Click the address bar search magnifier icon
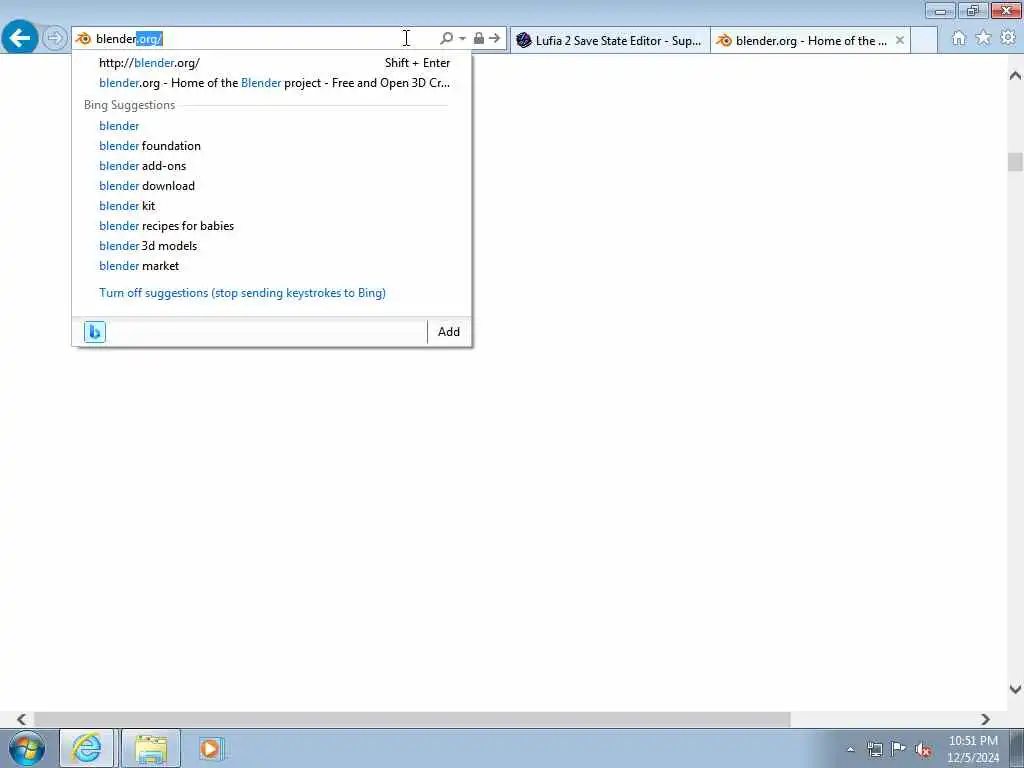Image resolution: width=1024 pixels, height=768 pixels. click(x=447, y=39)
